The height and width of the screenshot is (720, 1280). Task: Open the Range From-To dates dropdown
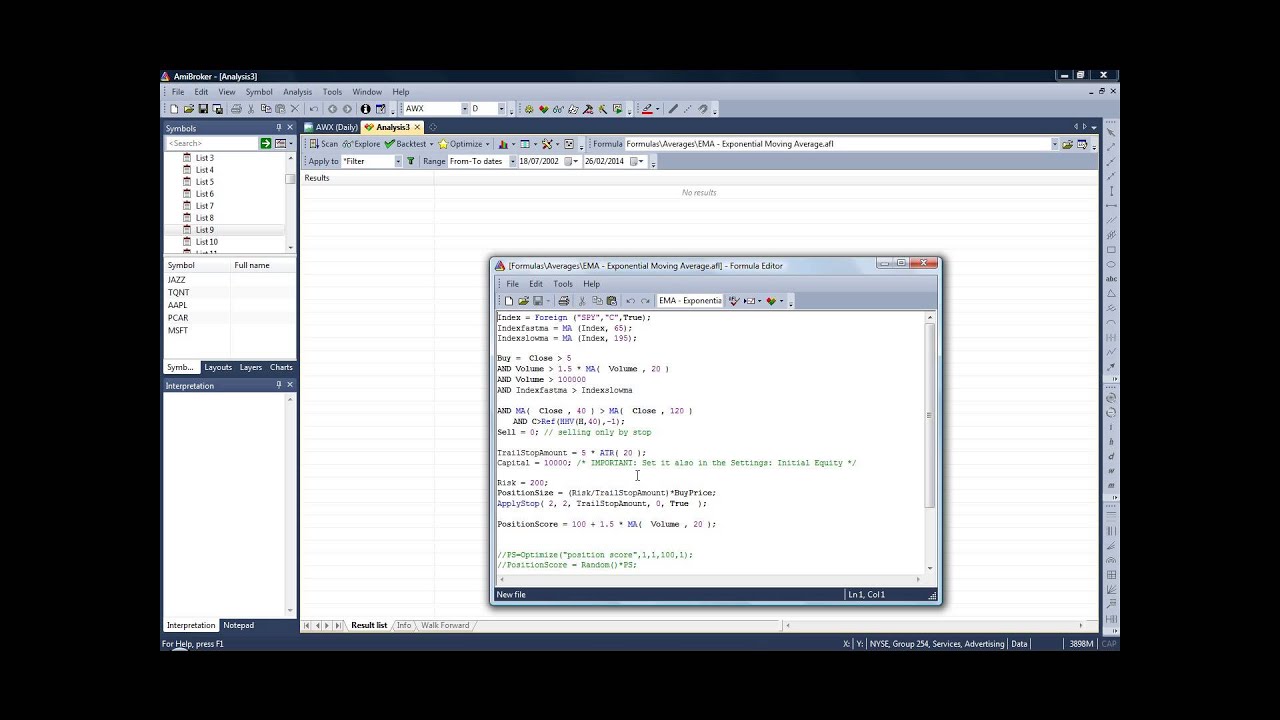(512, 161)
